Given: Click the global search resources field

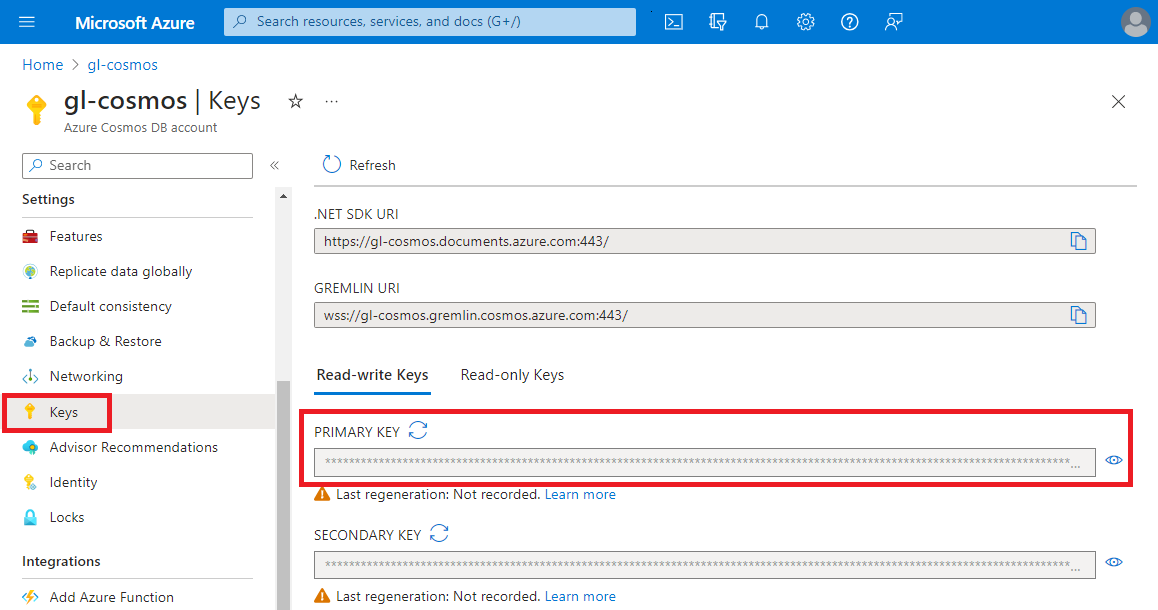Looking at the screenshot, I should tap(430, 22).
